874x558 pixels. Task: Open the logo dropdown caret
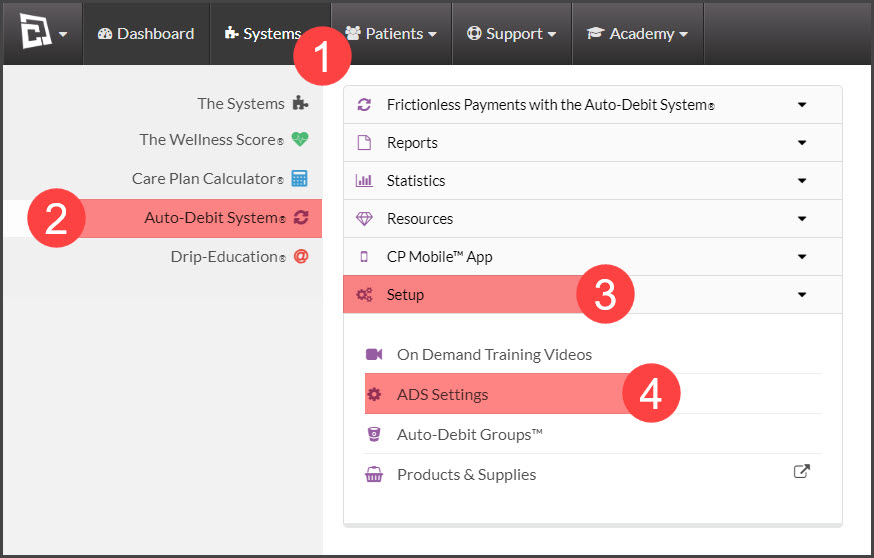63,34
